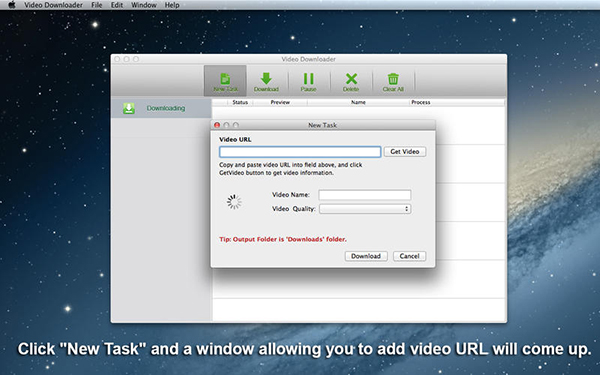Screen dimensions: 600x375
Task: Open the Video Downloader application menu
Action: [x=53, y=5]
